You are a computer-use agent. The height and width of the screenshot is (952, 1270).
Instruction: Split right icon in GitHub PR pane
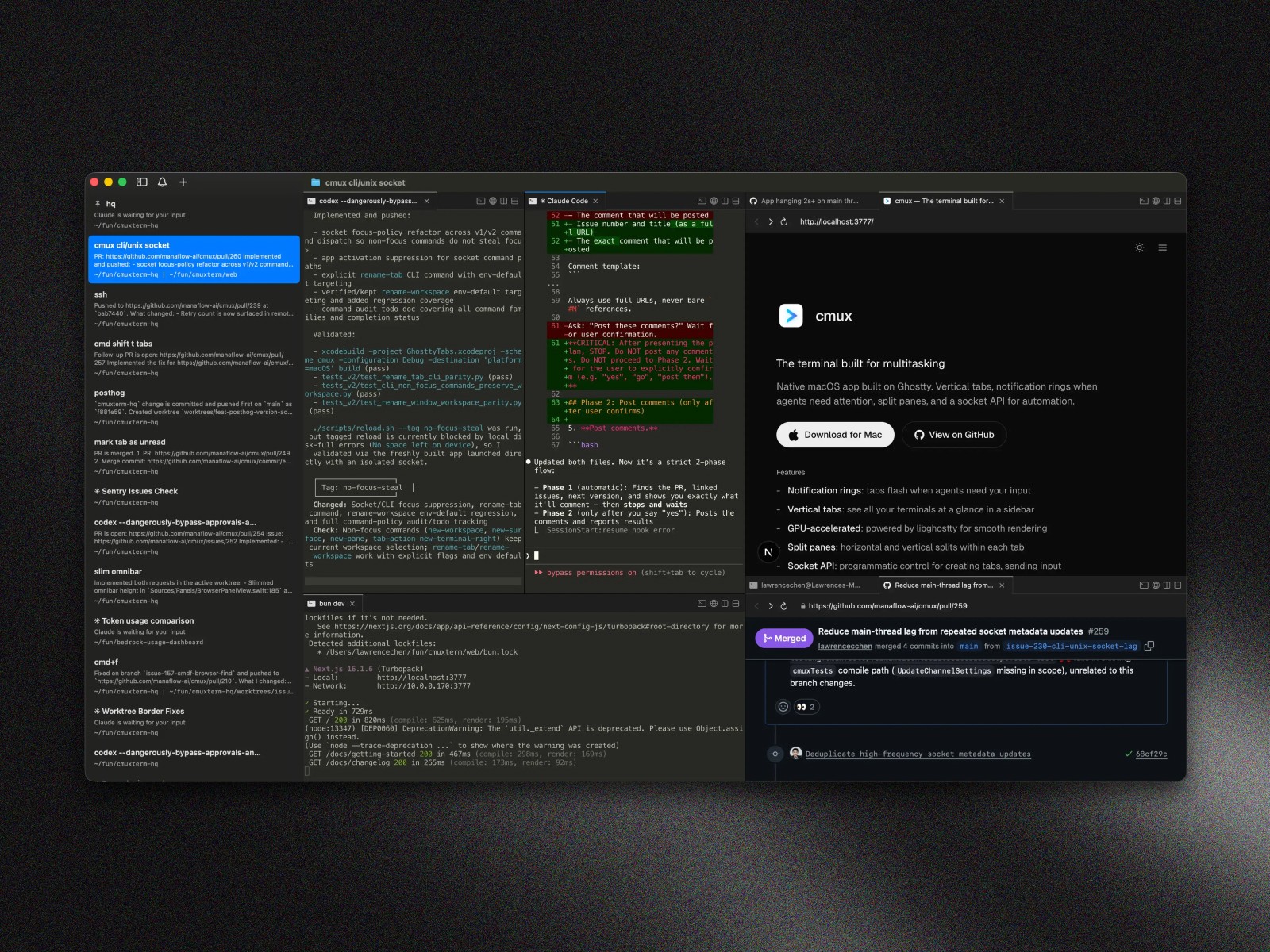pyautogui.click(x=1166, y=585)
